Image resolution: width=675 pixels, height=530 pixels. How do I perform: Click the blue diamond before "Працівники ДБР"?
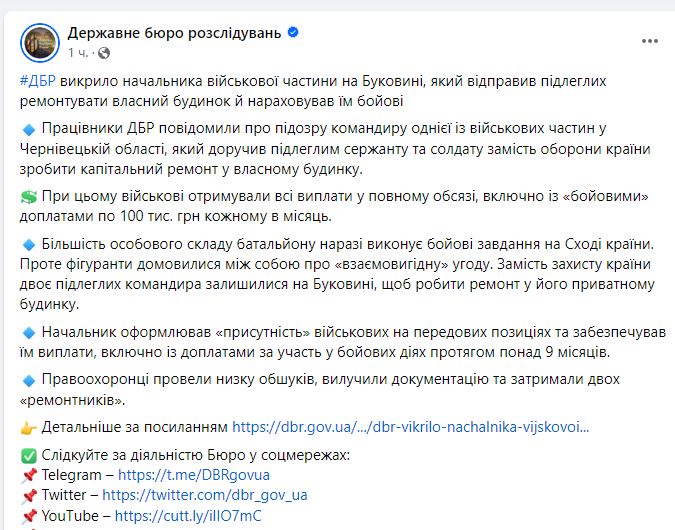coord(28,129)
